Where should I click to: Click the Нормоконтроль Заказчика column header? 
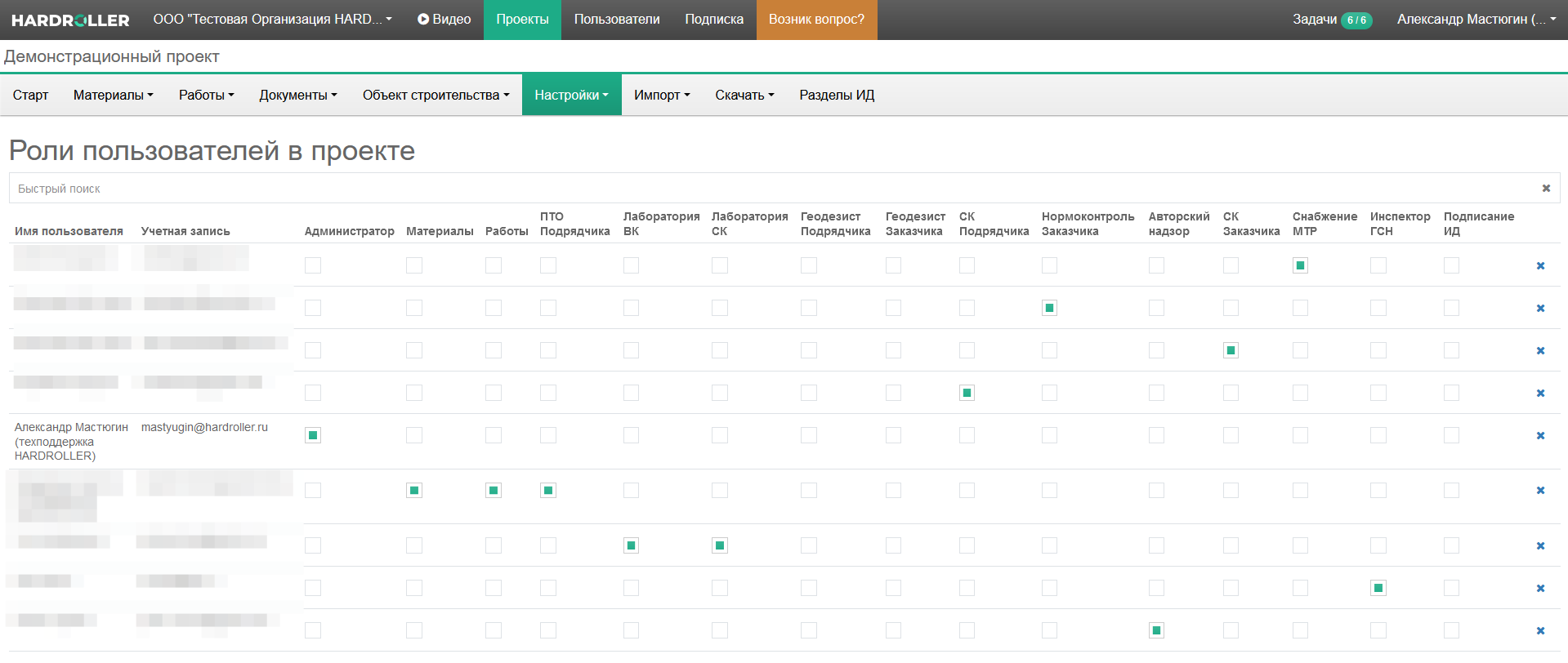click(1088, 224)
